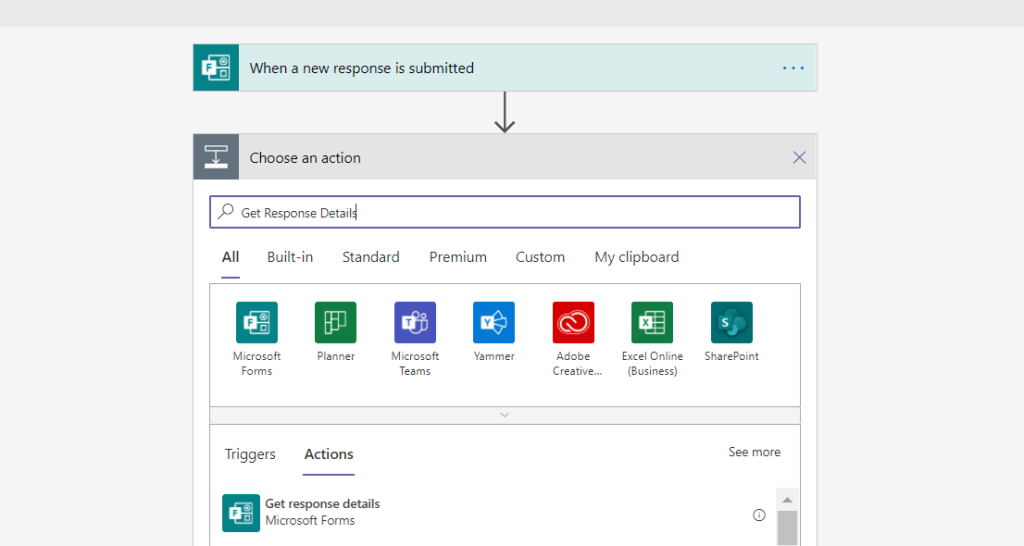Click the Forms icon on the trigger card
The height and width of the screenshot is (546, 1024).
click(216, 68)
